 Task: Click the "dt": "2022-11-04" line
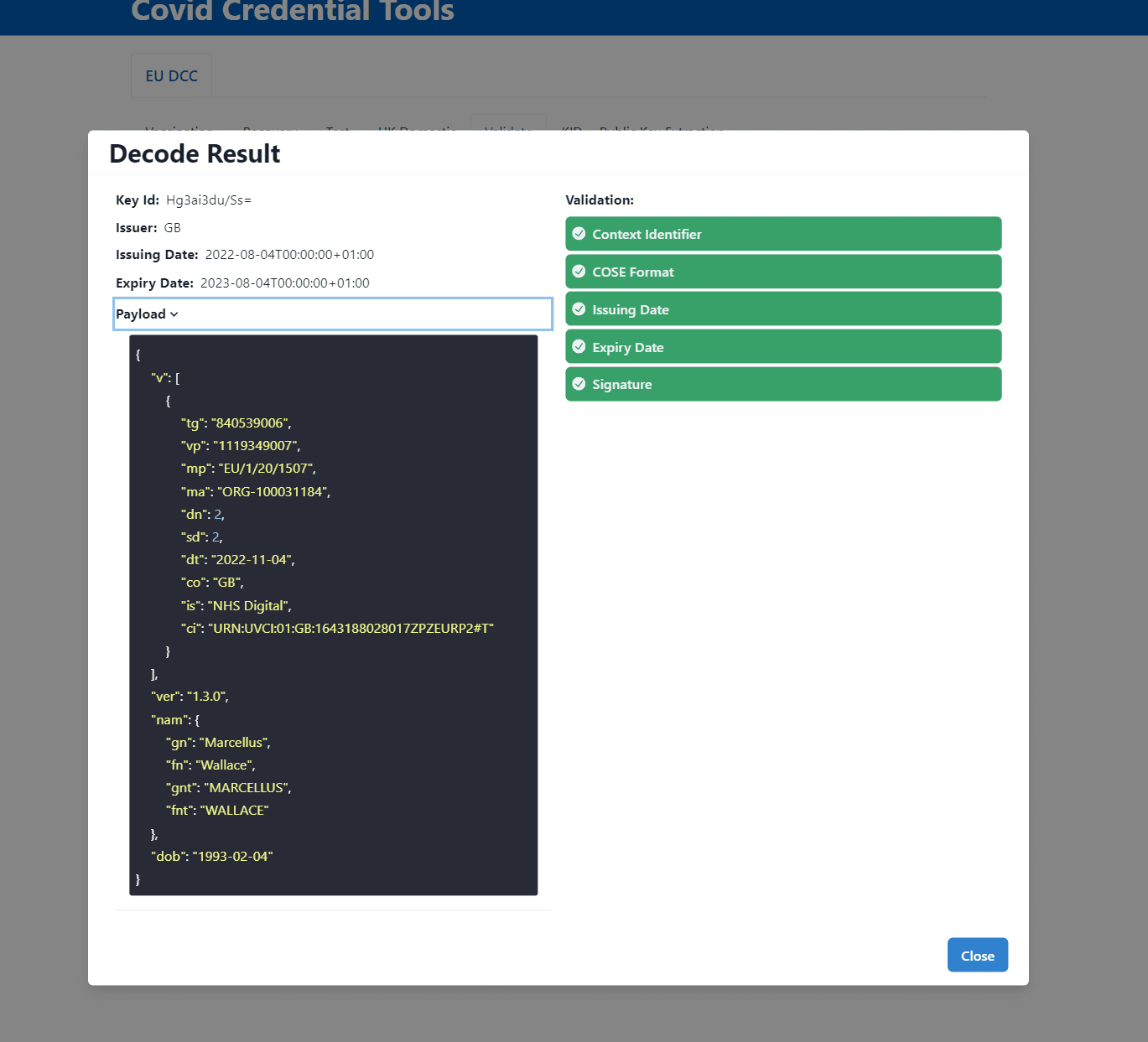[x=238, y=560]
